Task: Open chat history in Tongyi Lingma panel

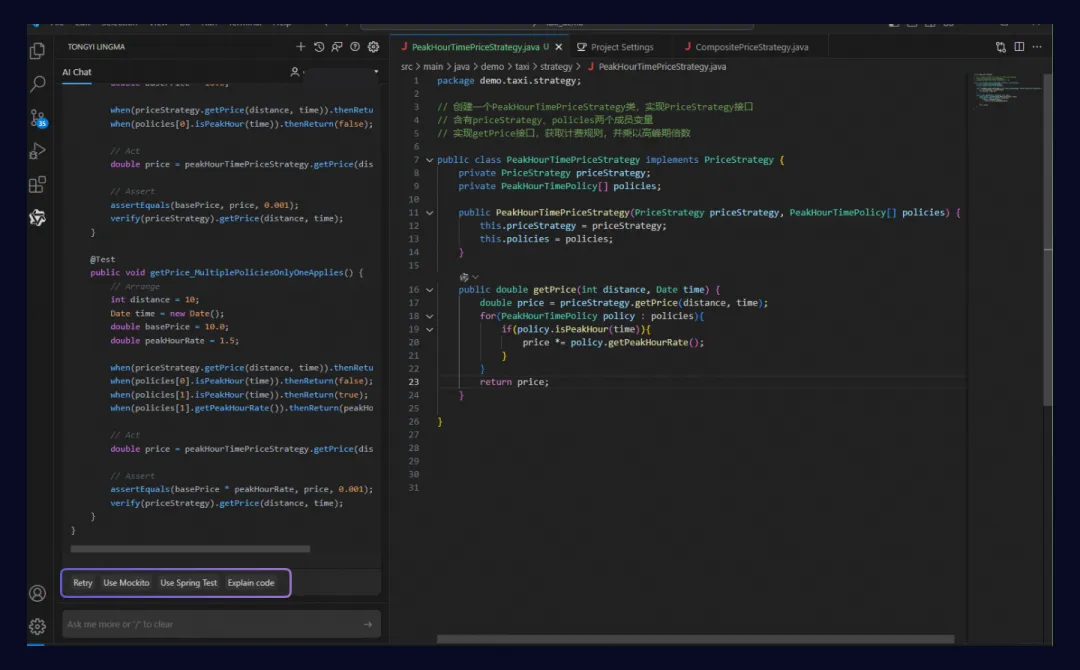Action: (x=319, y=47)
